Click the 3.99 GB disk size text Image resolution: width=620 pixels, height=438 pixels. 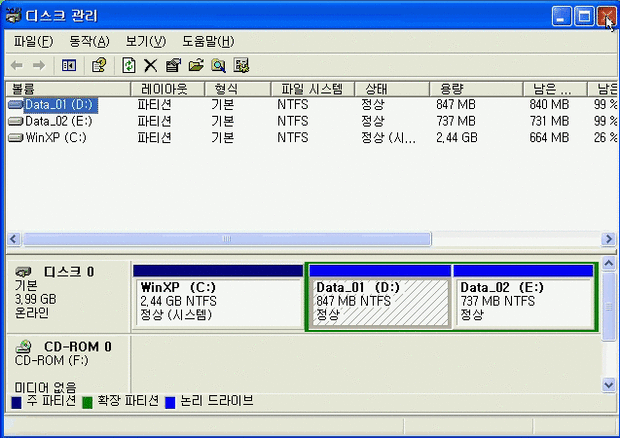tap(36, 299)
